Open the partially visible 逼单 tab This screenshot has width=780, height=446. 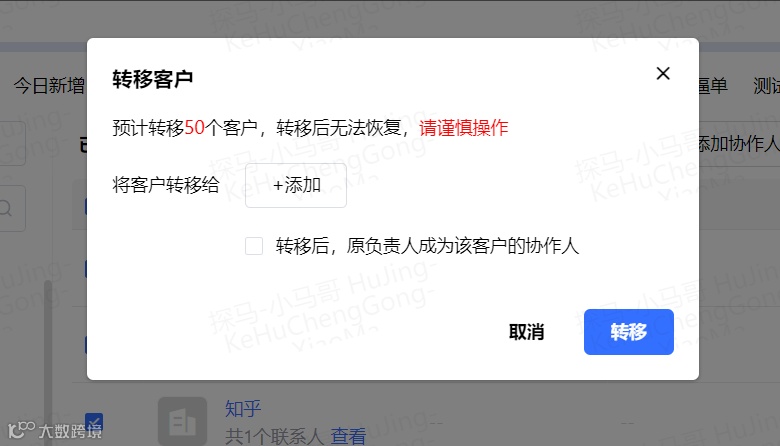coord(712,86)
